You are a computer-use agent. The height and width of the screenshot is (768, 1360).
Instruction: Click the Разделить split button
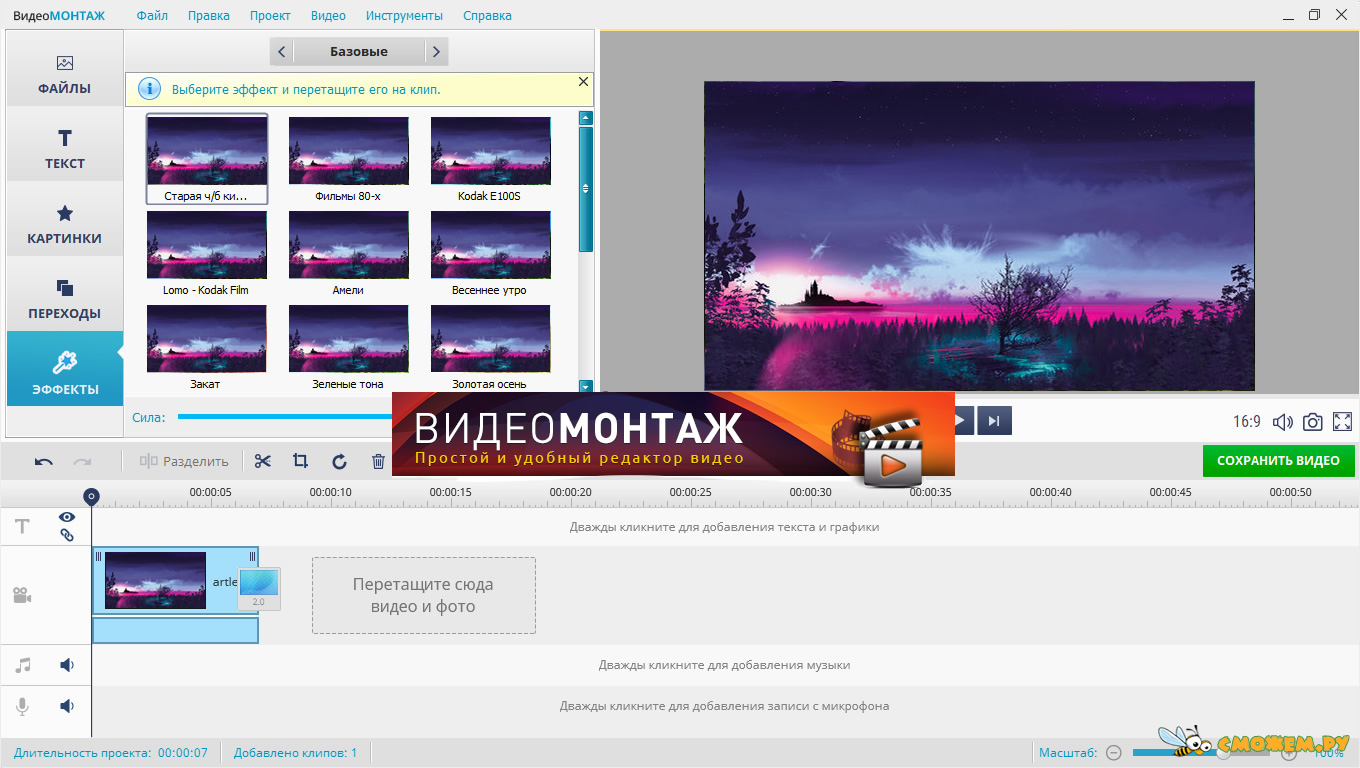click(x=185, y=461)
